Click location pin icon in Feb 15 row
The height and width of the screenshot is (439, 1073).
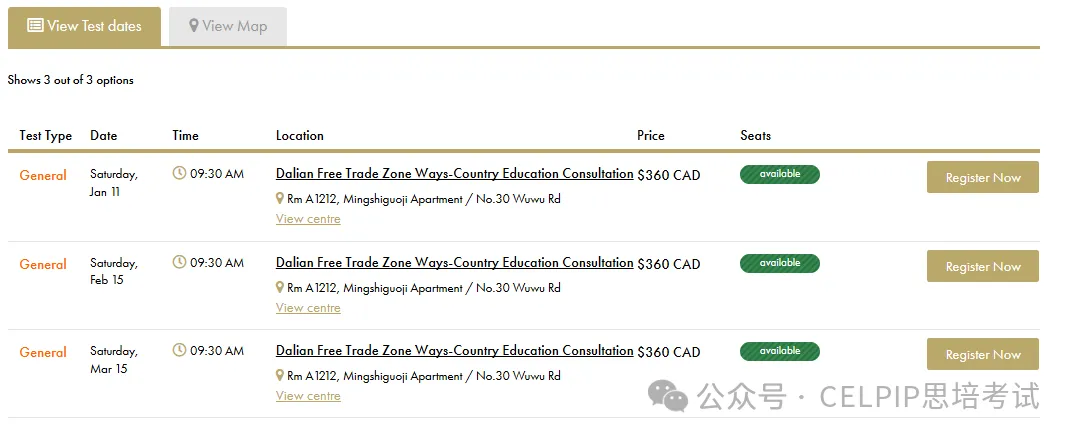coord(280,288)
